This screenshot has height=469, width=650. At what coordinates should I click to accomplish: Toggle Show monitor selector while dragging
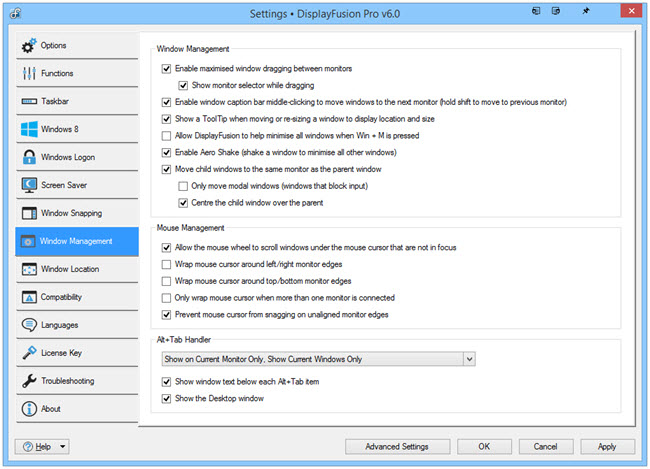click(x=183, y=85)
